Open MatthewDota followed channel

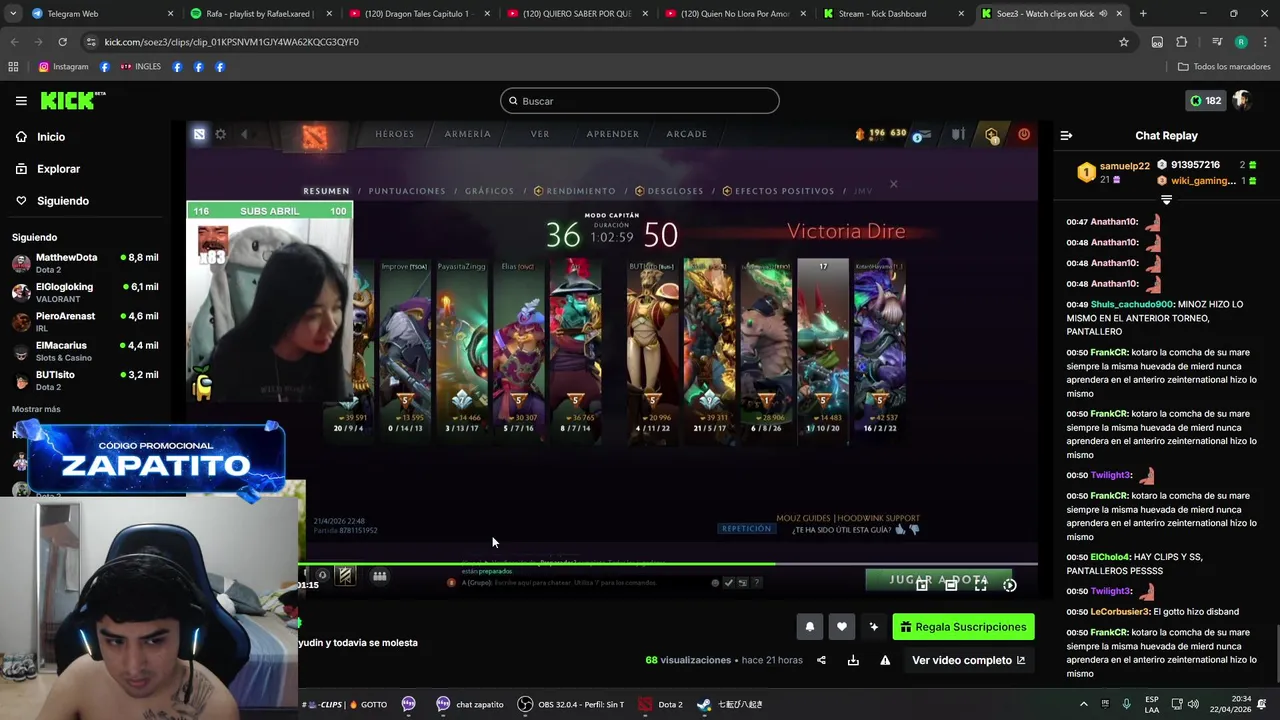point(85,264)
